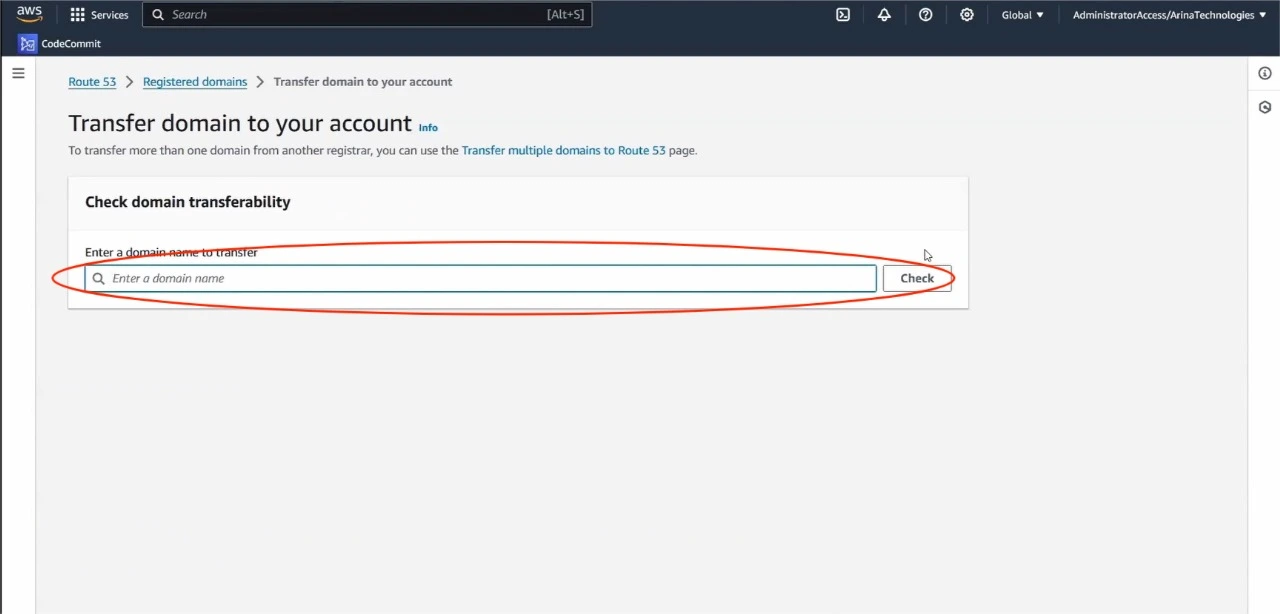Click the top AWS Search bar
Viewport: 1280px width, 614px height.
click(366, 15)
